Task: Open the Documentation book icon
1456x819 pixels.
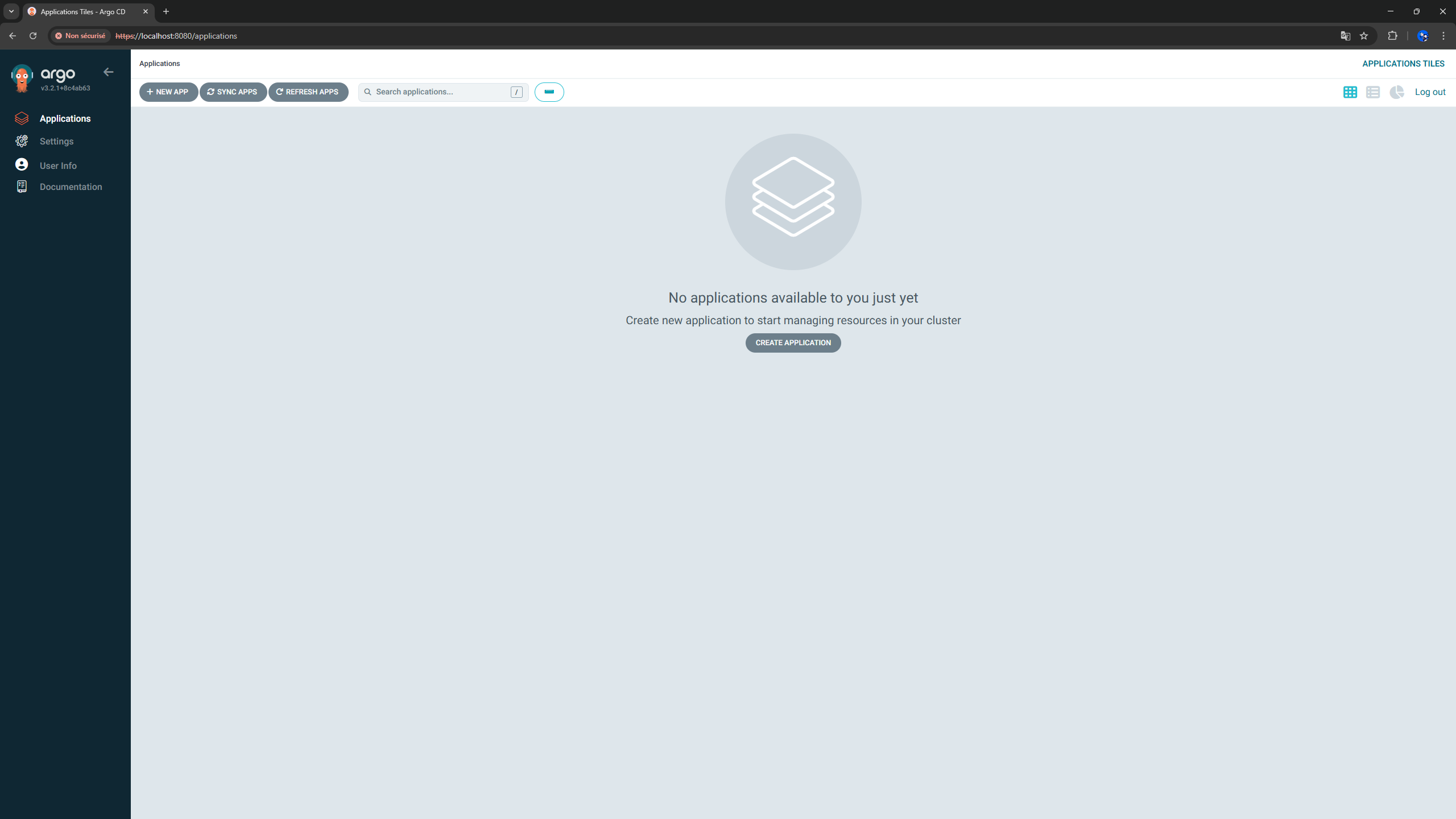Action: 22,187
